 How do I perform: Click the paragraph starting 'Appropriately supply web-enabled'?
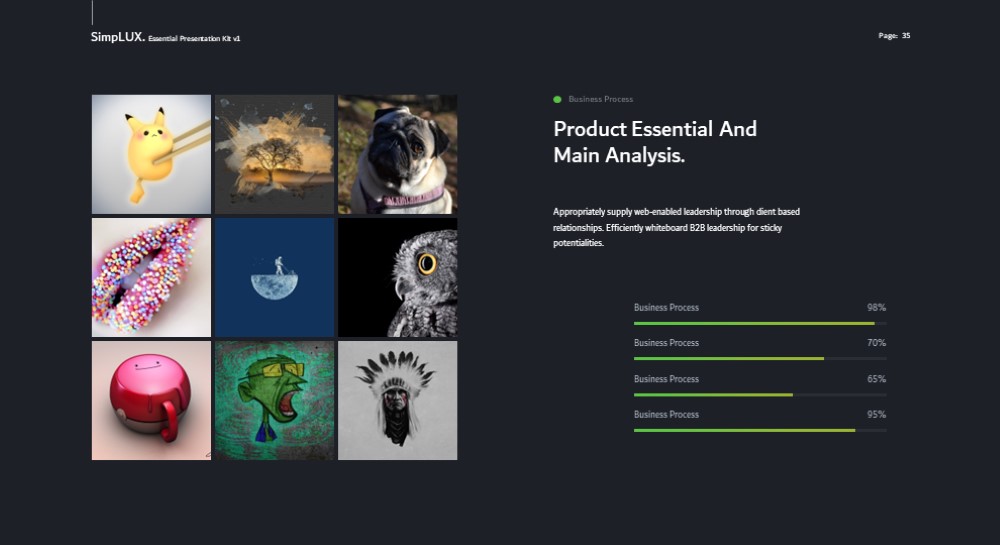point(676,227)
